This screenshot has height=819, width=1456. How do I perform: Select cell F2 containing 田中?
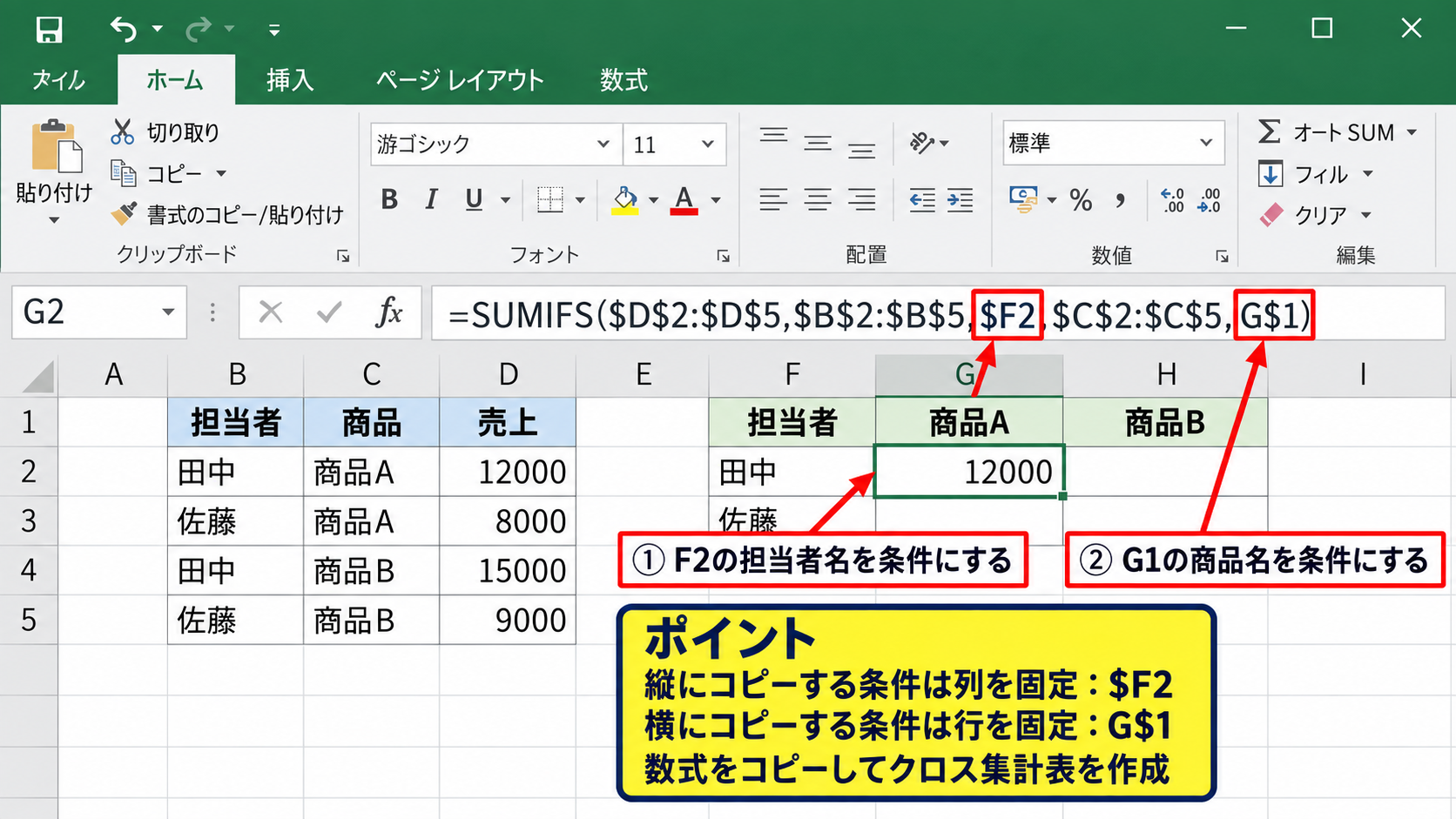tap(792, 473)
